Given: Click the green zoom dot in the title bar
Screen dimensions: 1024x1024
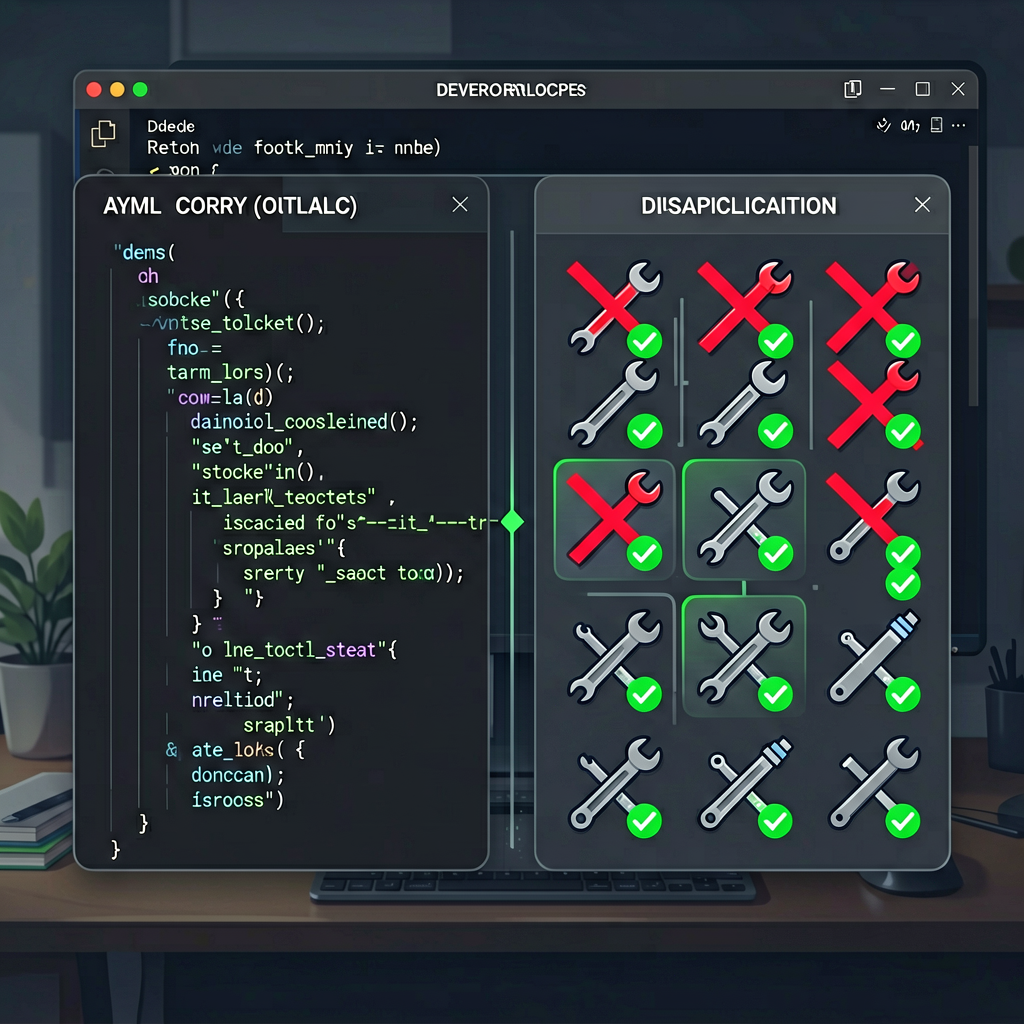Looking at the screenshot, I should [x=140, y=89].
